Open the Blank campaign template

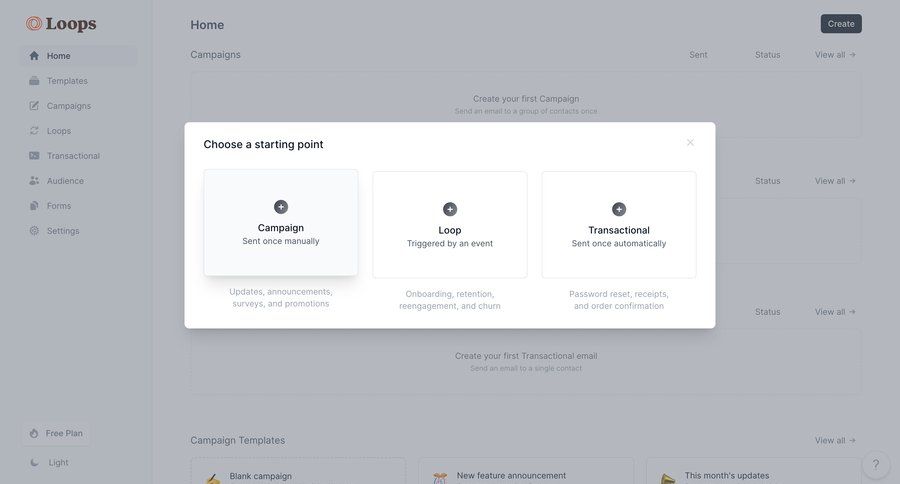(x=298, y=471)
